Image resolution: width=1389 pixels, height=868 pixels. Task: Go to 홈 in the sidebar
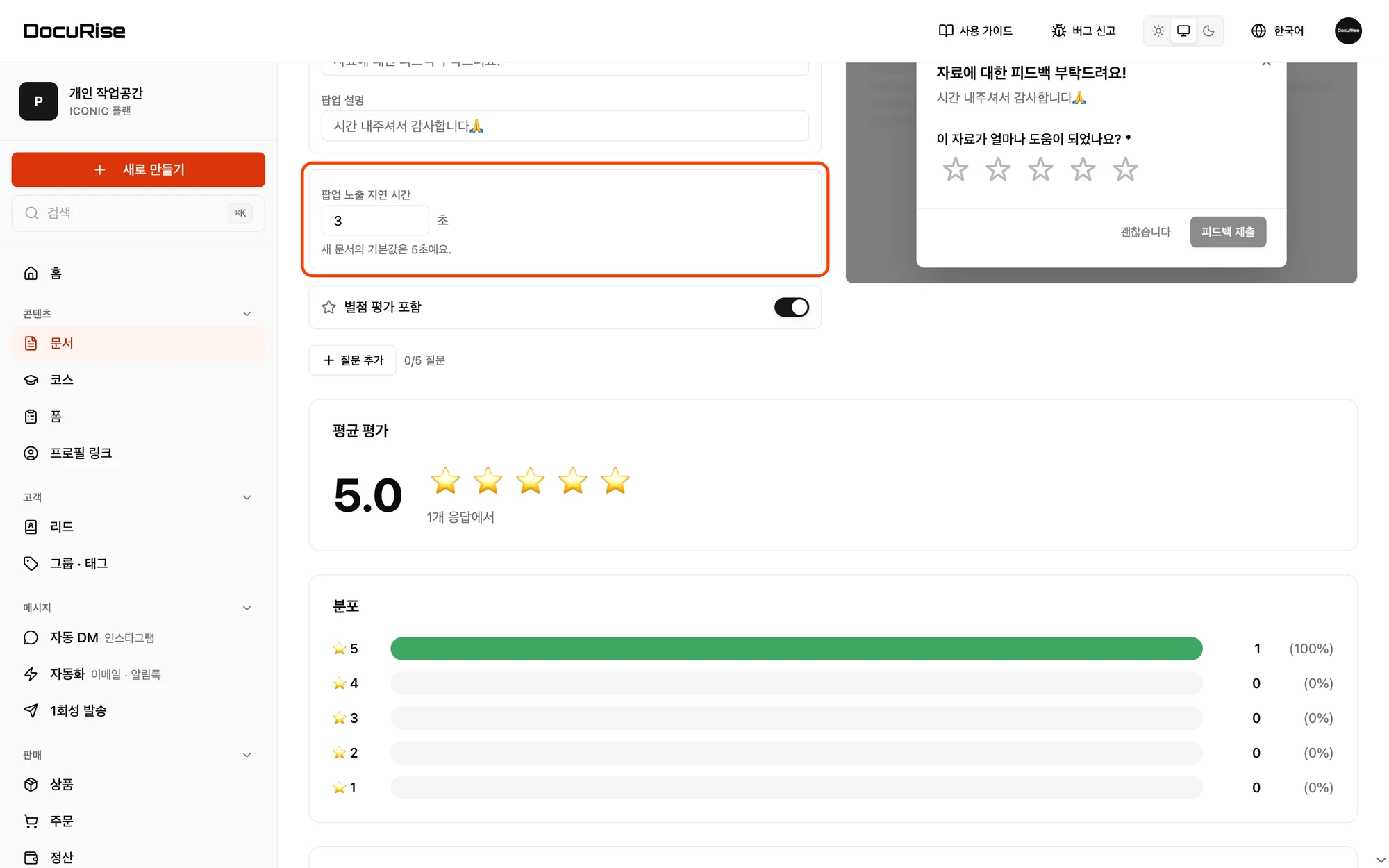tap(138, 273)
